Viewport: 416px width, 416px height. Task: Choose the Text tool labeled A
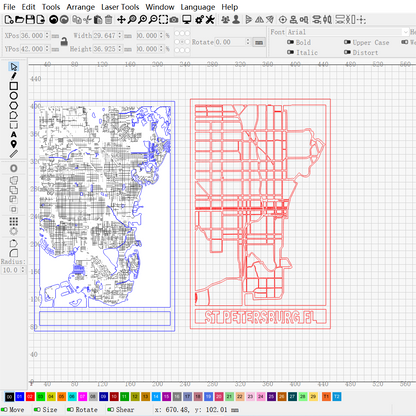13,134
